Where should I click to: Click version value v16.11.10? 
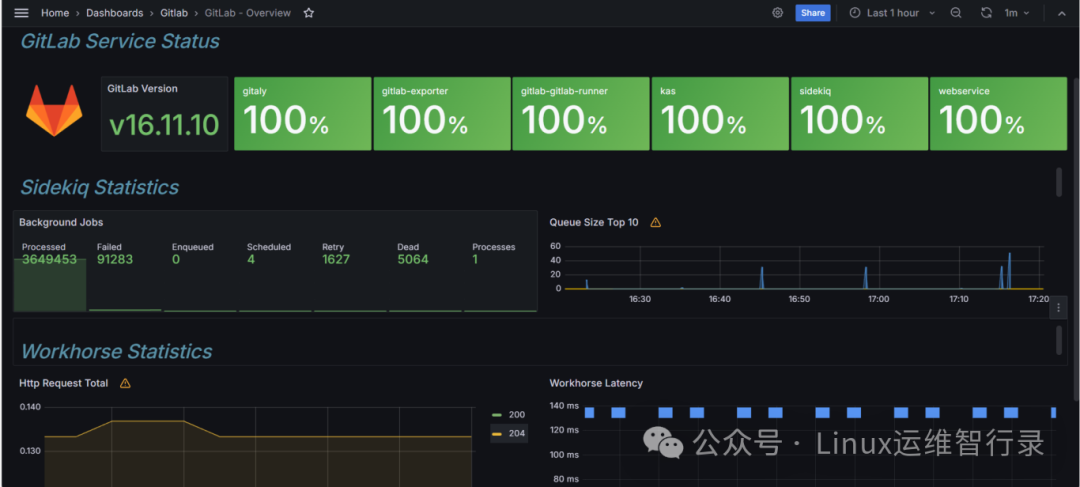[165, 125]
